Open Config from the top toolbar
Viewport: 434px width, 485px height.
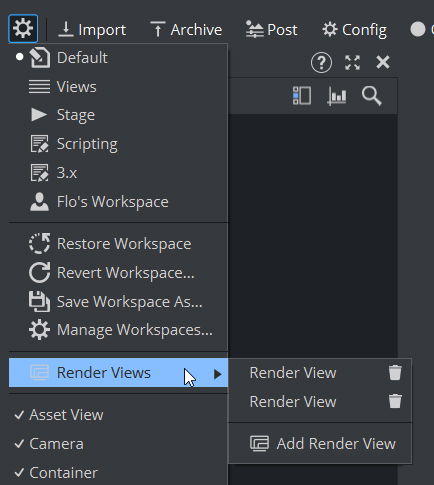[354, 30]
